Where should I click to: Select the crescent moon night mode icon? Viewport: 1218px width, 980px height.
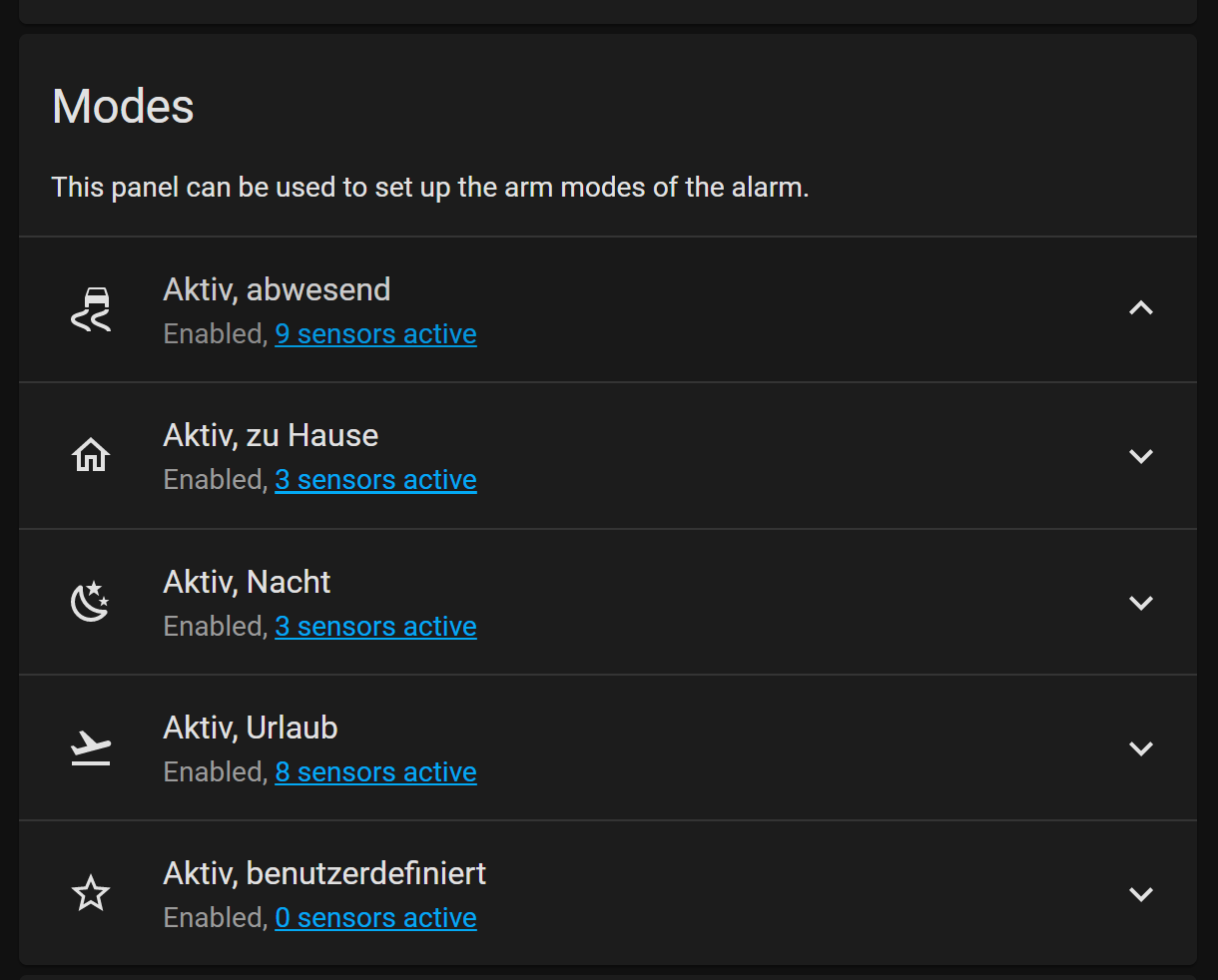[90, 601]
